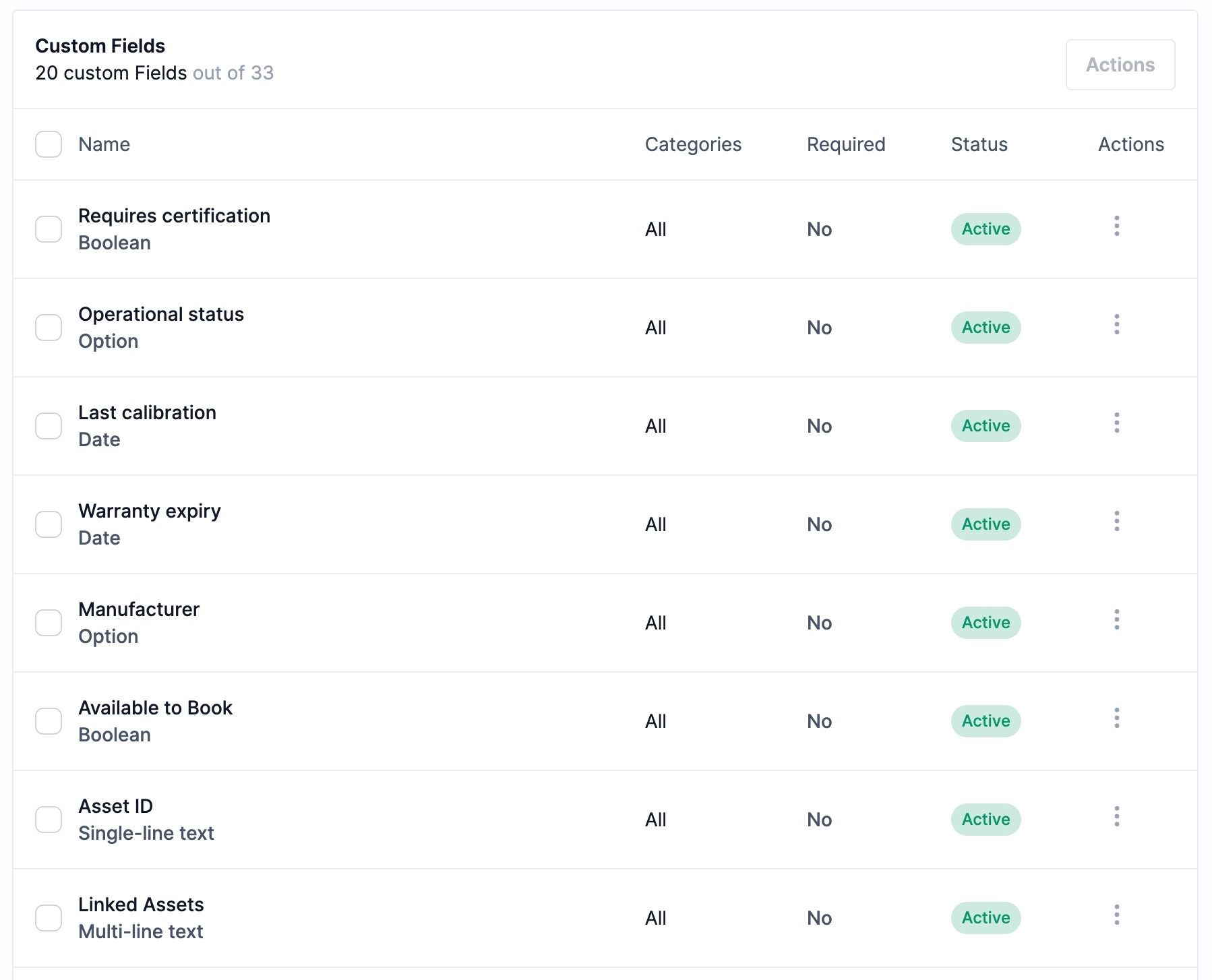Click the Active badge on Linked Assets

pos(985,917)
